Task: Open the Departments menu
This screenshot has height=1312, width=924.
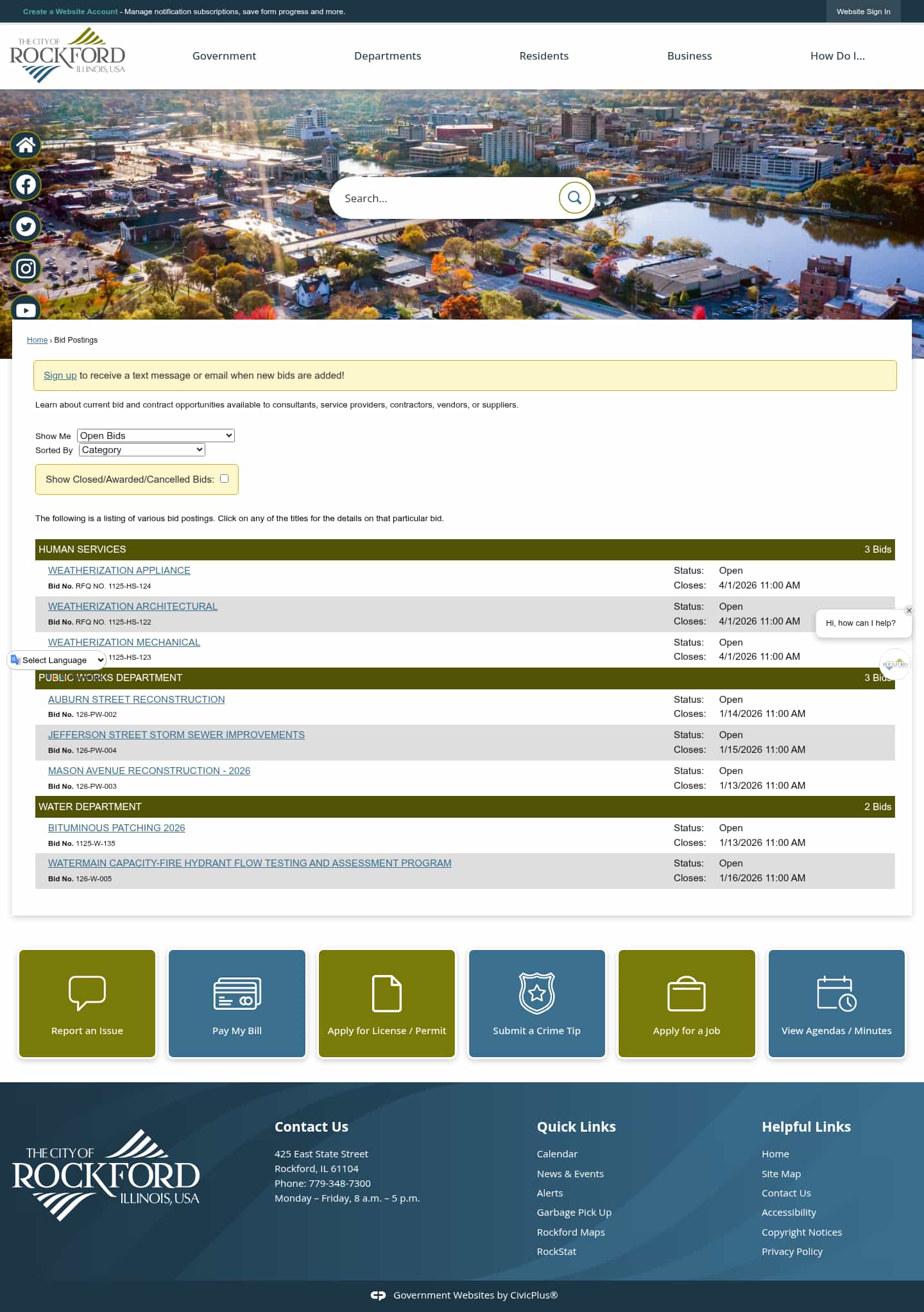Action: [x=388, y=56]
